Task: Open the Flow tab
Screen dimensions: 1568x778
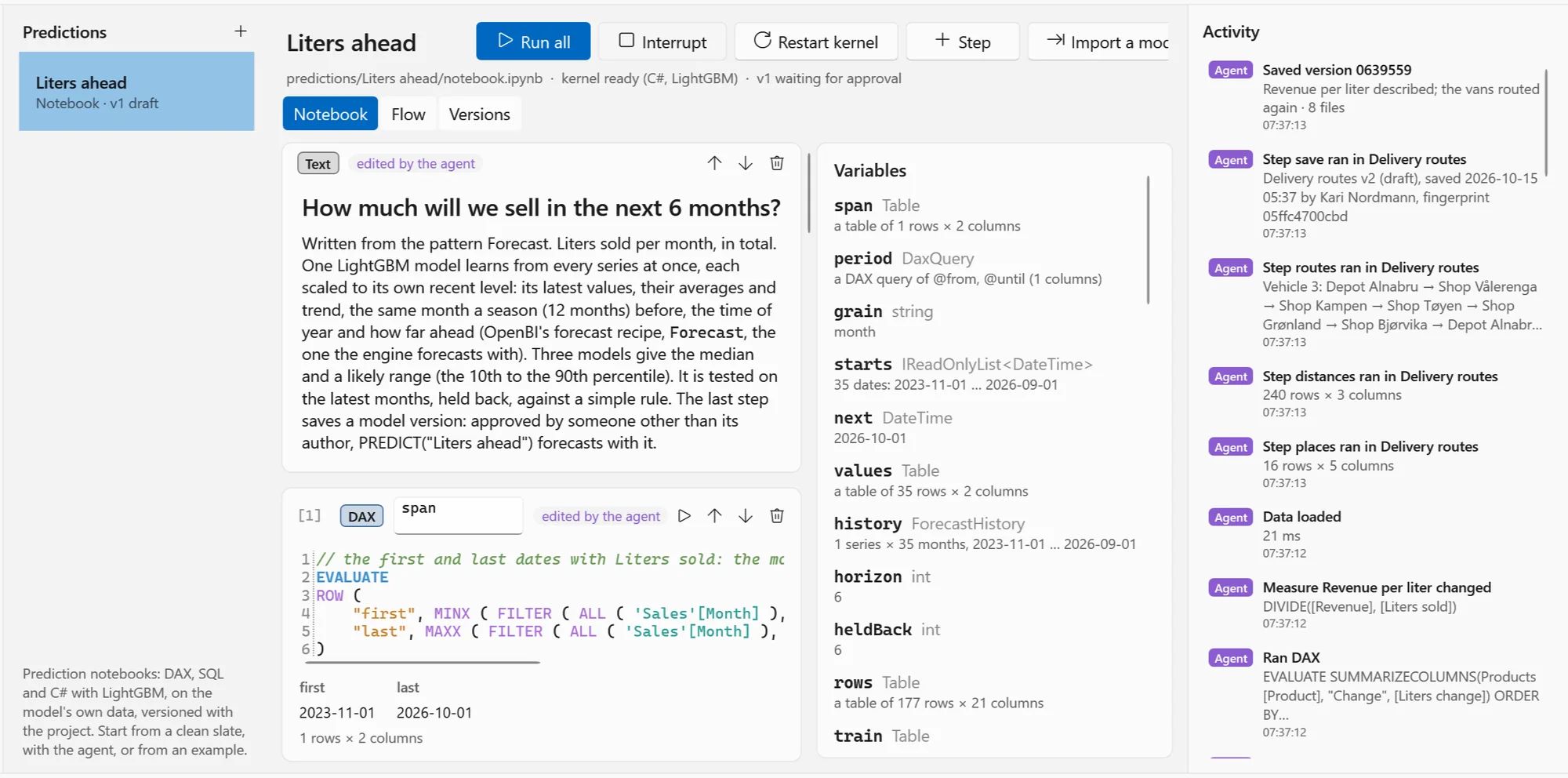Action: pyautogui.click(x=408, y=115)
